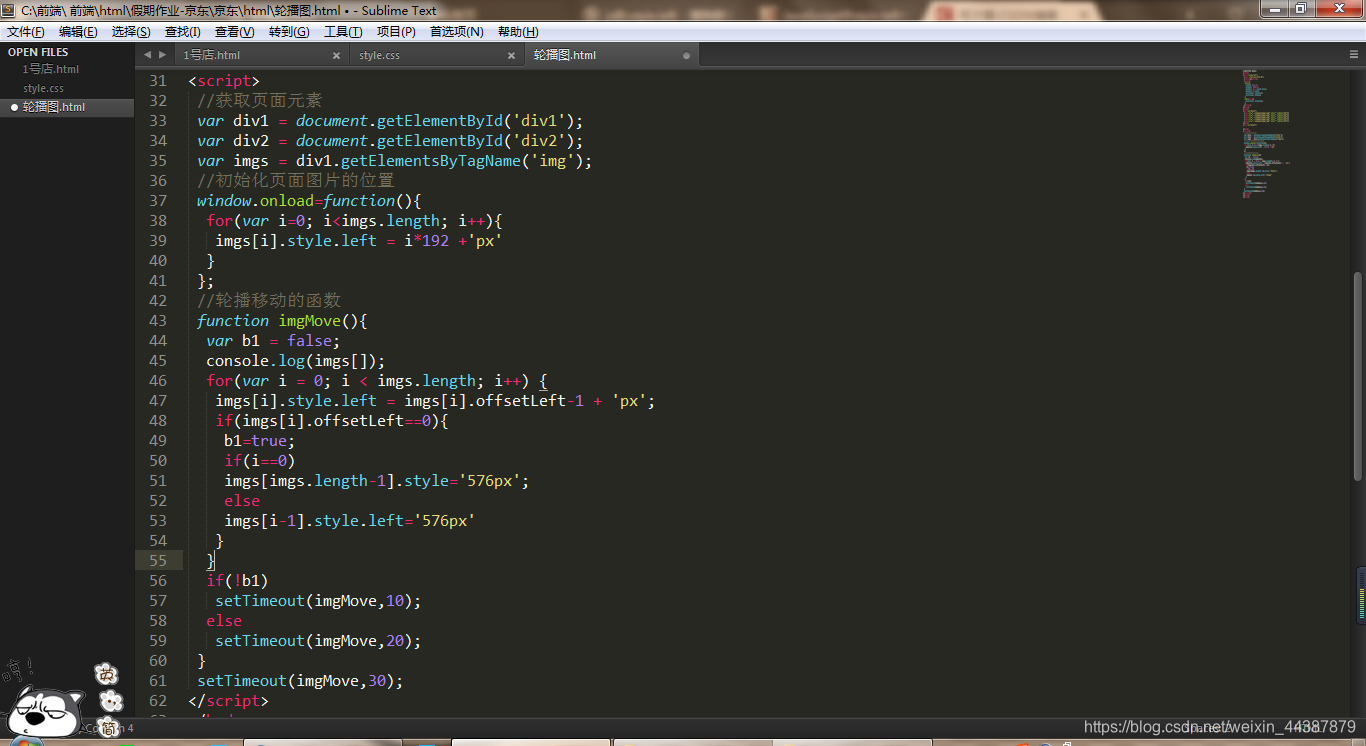Click line number 43 in the gutter
This screenshot has height=746, width=1366.
point(157,320)
